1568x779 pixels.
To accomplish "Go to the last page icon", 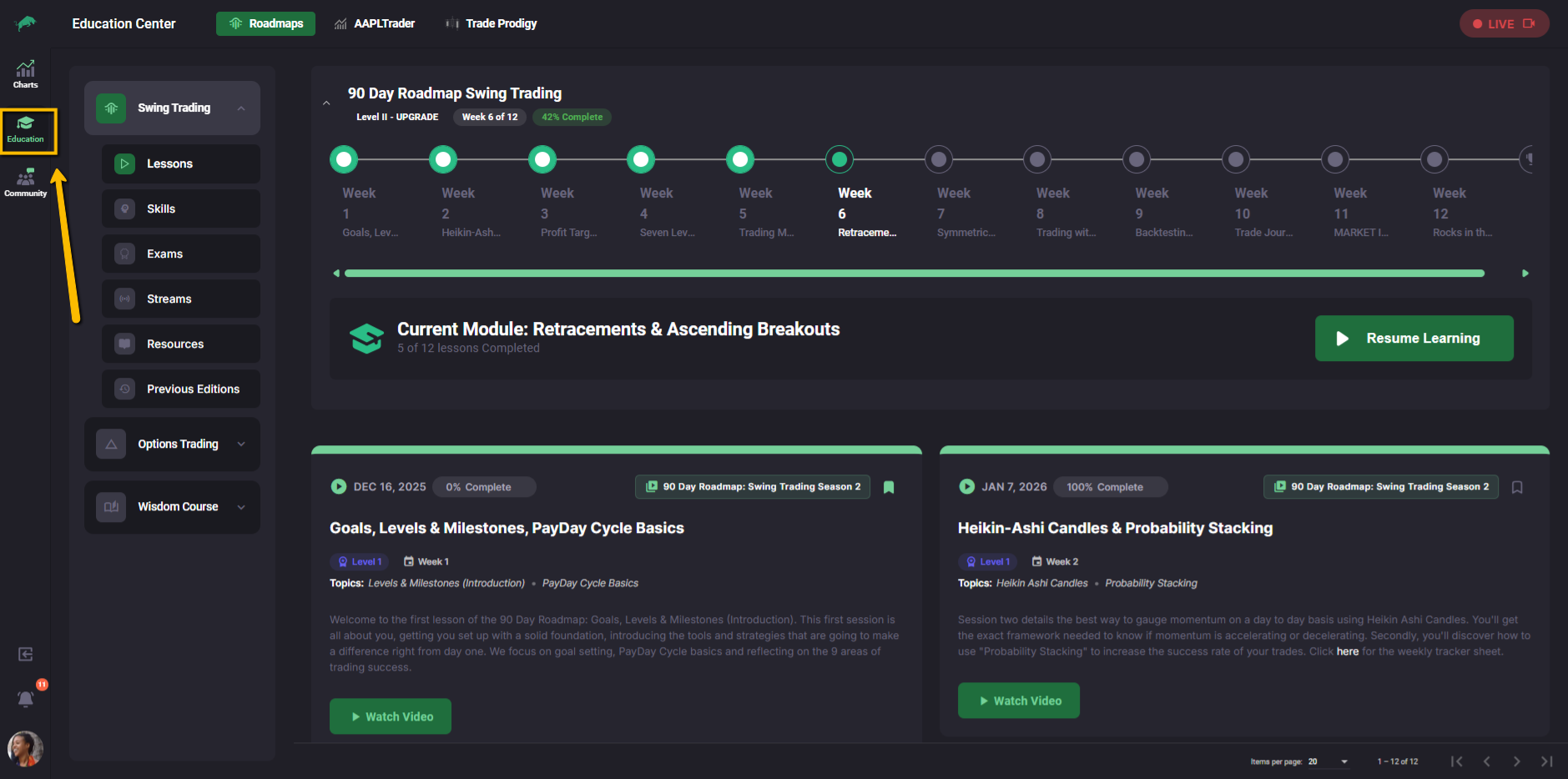I will point(1546,761).
